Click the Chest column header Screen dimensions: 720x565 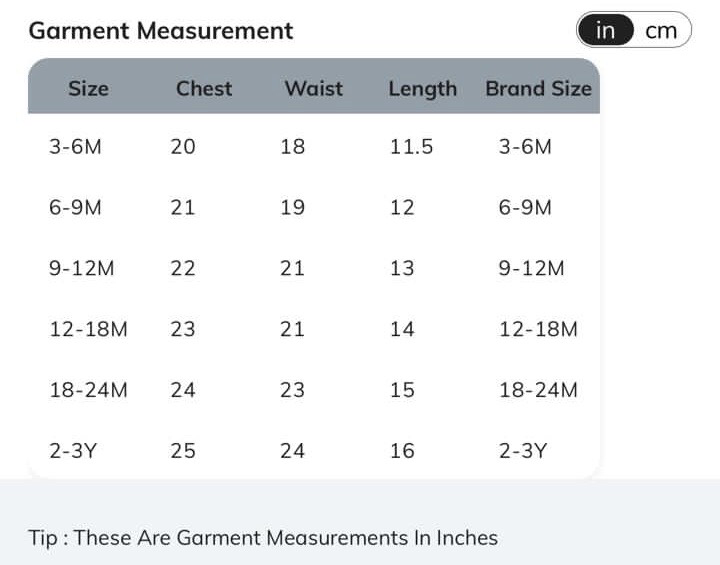[204, 88]
